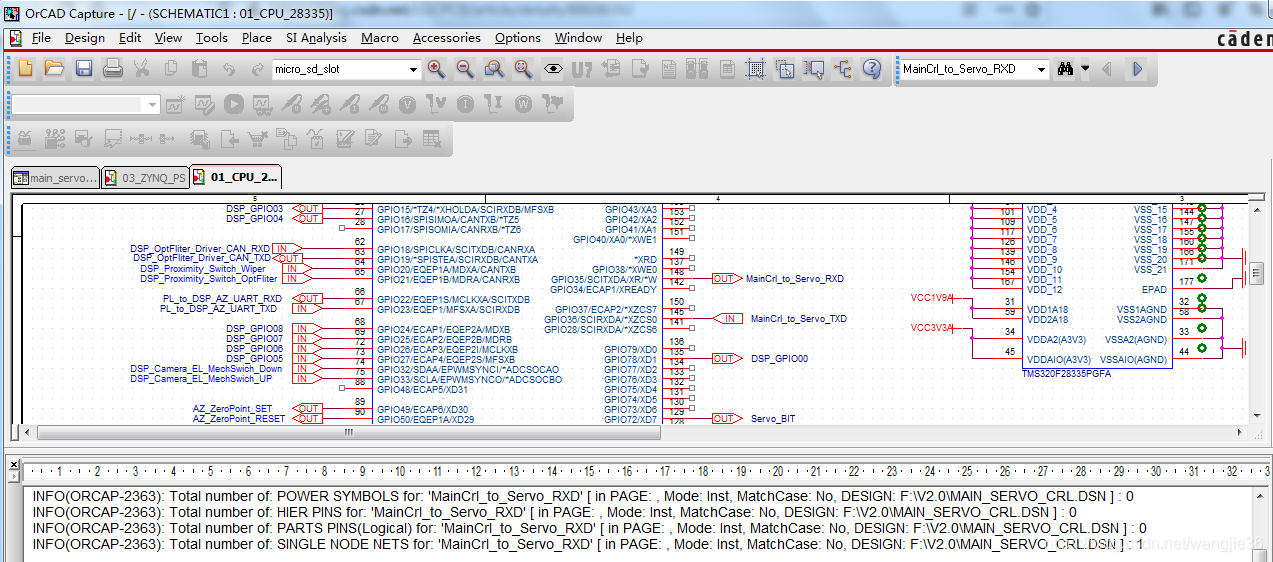This screenshot has width=1273, height=562.
Task: Open help with the question mark icon
Action: tap(872, 69)
